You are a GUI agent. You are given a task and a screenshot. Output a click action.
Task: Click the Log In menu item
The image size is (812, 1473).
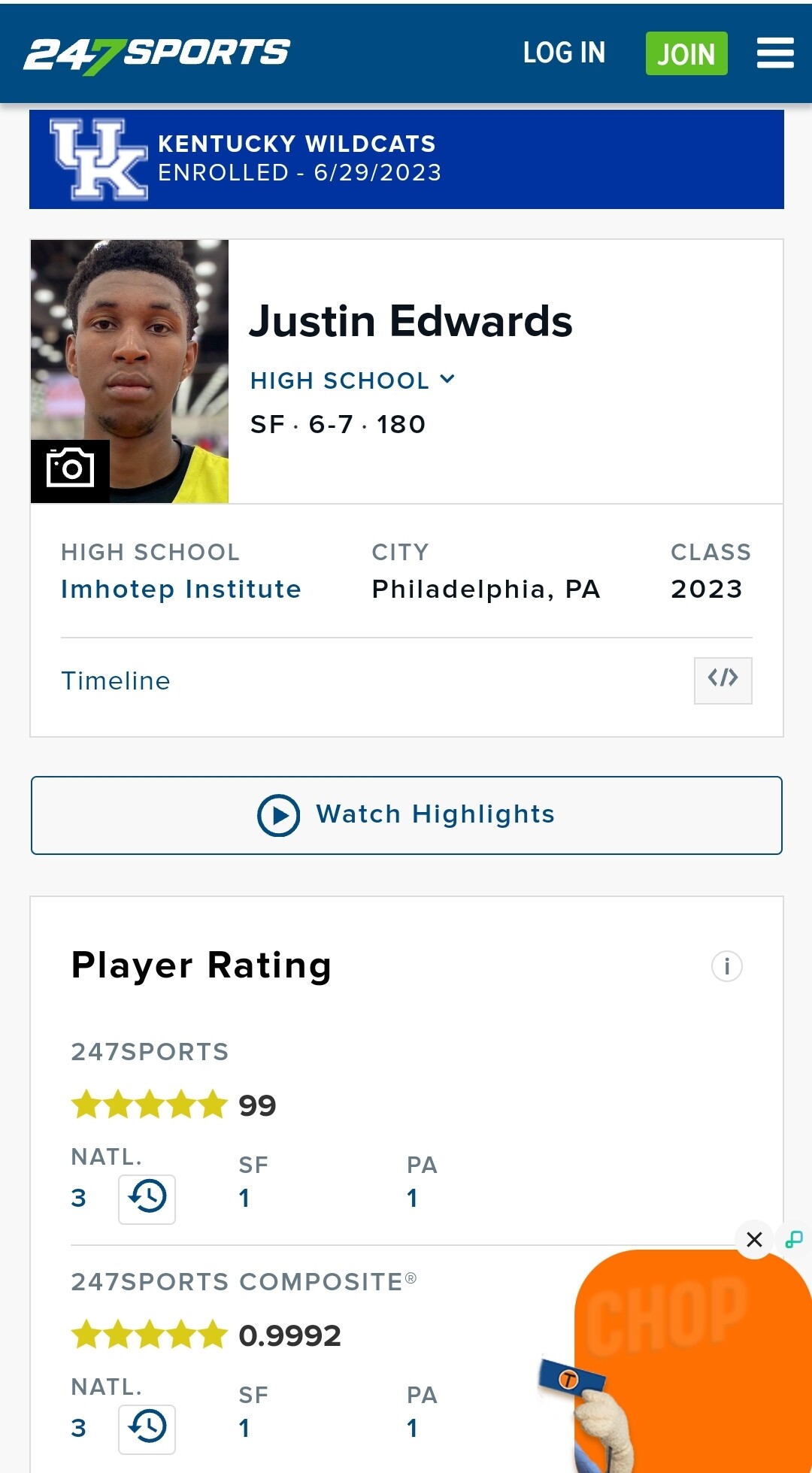564,53
